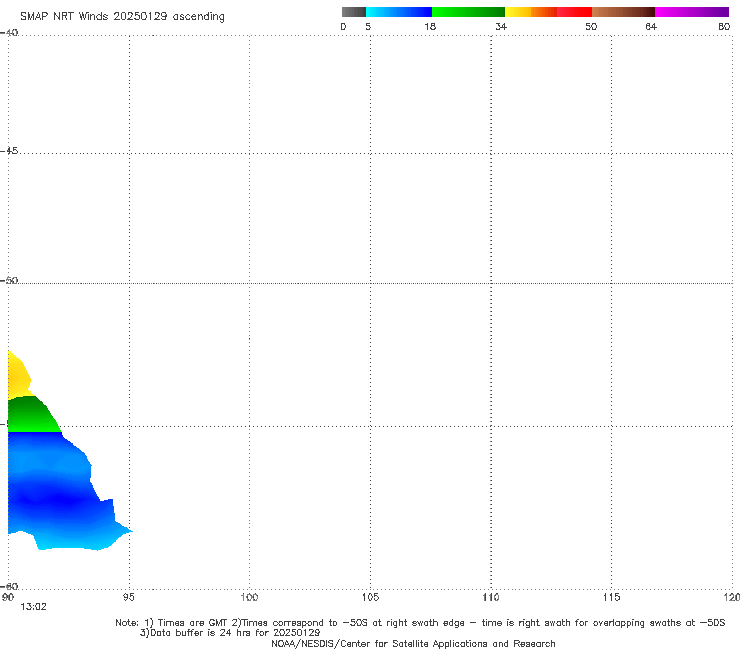Click the brown segment of the color bar

click(x=623, y=12)
